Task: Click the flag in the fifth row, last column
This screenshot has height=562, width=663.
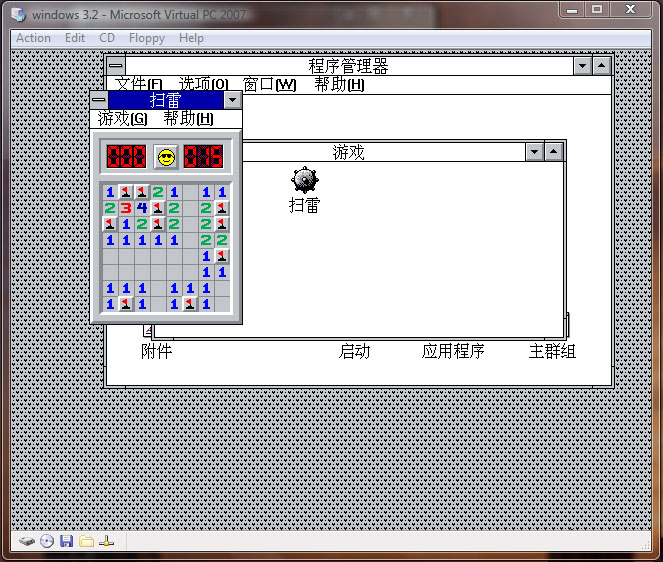Action: click(222, 256)
